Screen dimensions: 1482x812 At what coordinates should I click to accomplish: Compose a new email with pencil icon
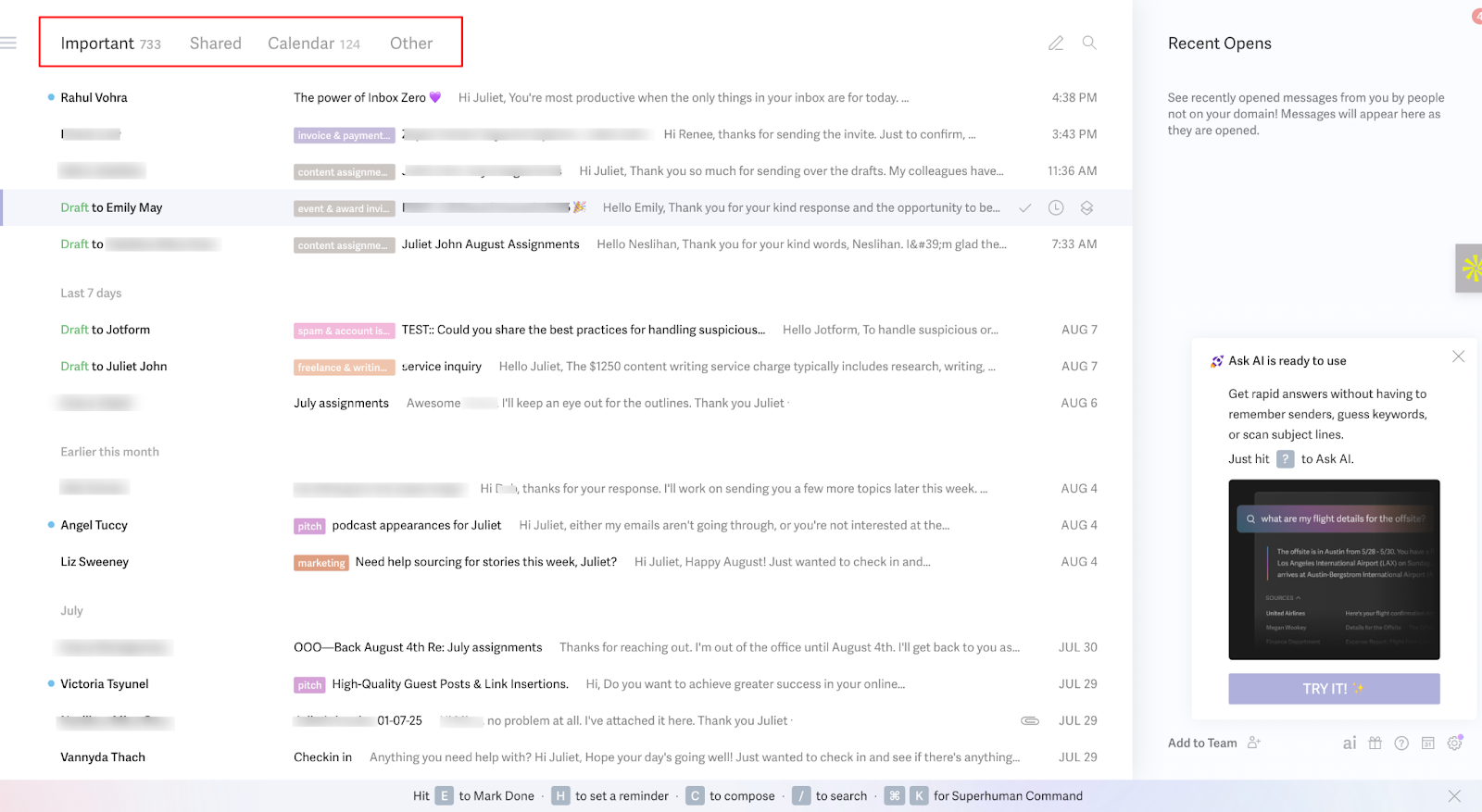point(1056,43)
